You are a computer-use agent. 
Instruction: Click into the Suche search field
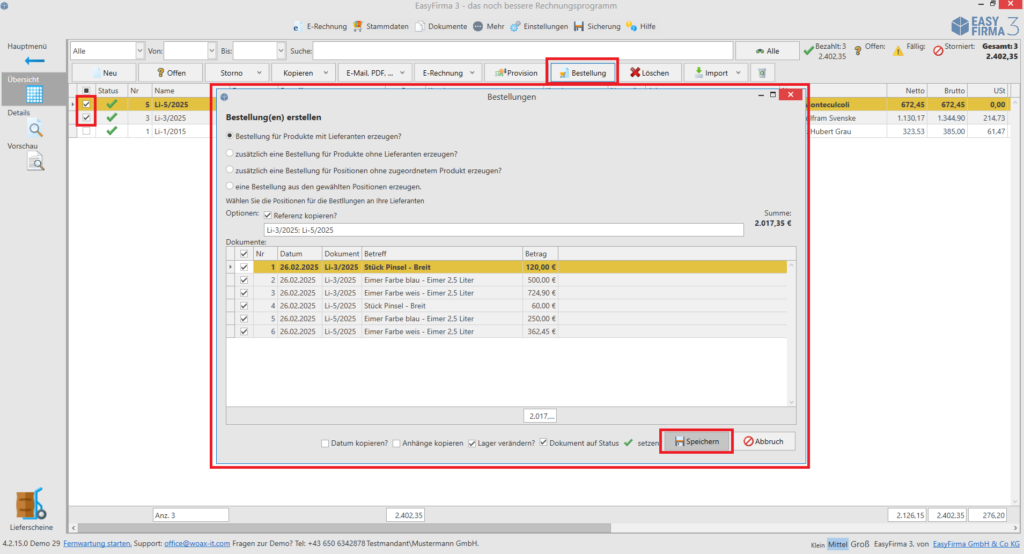pyautogui.click(x=522, y=51)
